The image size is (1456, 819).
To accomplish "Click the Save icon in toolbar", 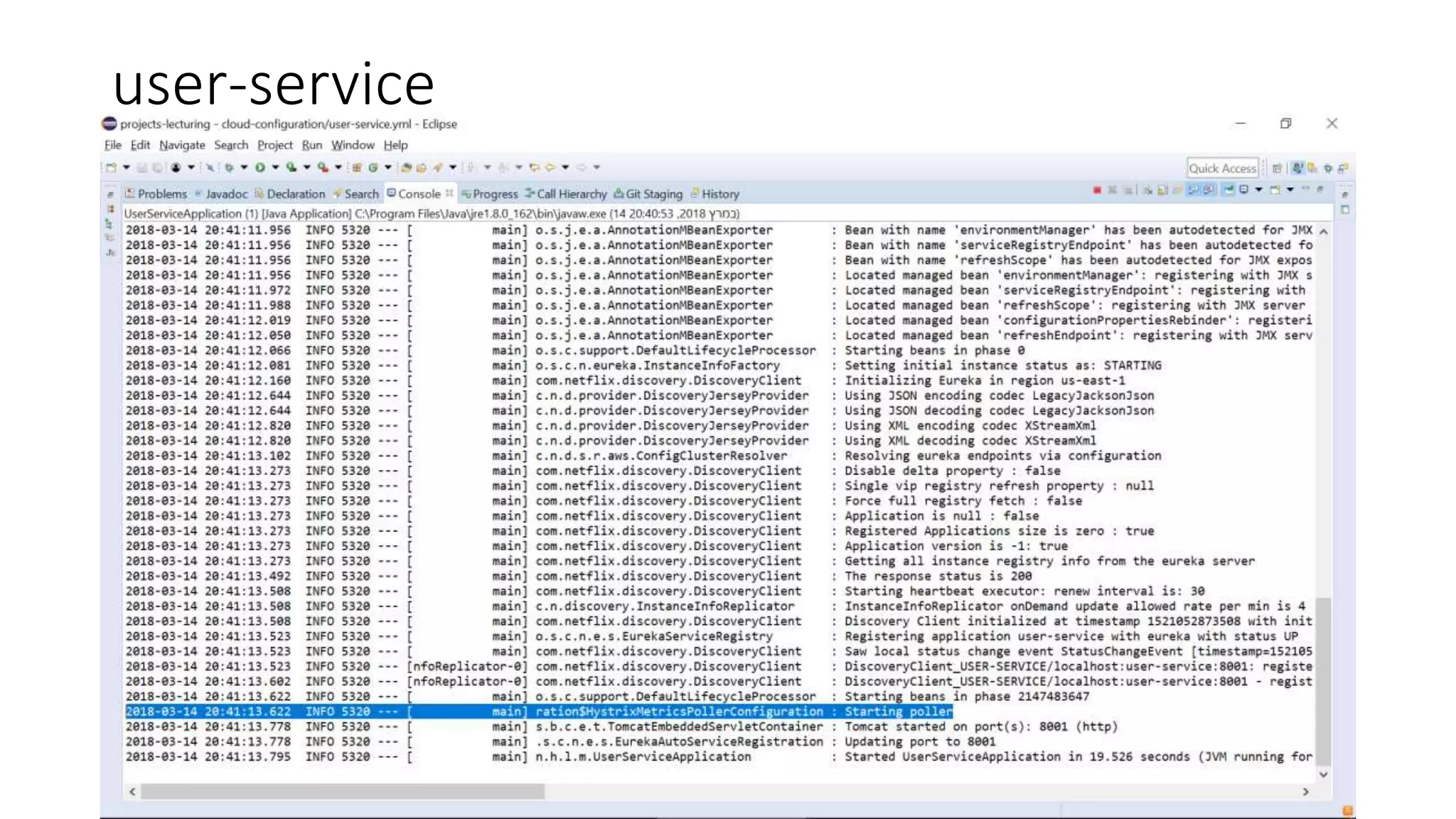I will click(x=141, y=167).
